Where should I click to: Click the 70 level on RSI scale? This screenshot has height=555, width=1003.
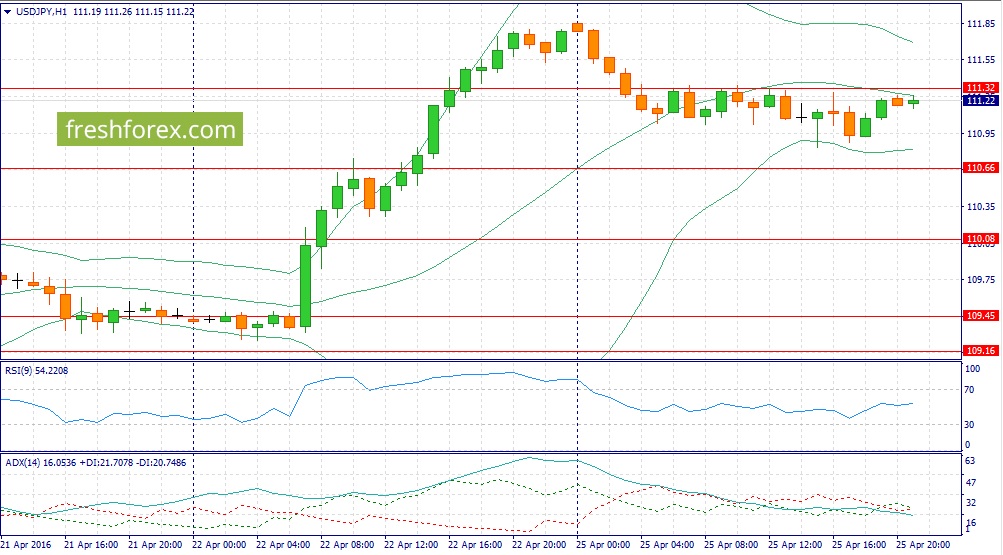969,390
